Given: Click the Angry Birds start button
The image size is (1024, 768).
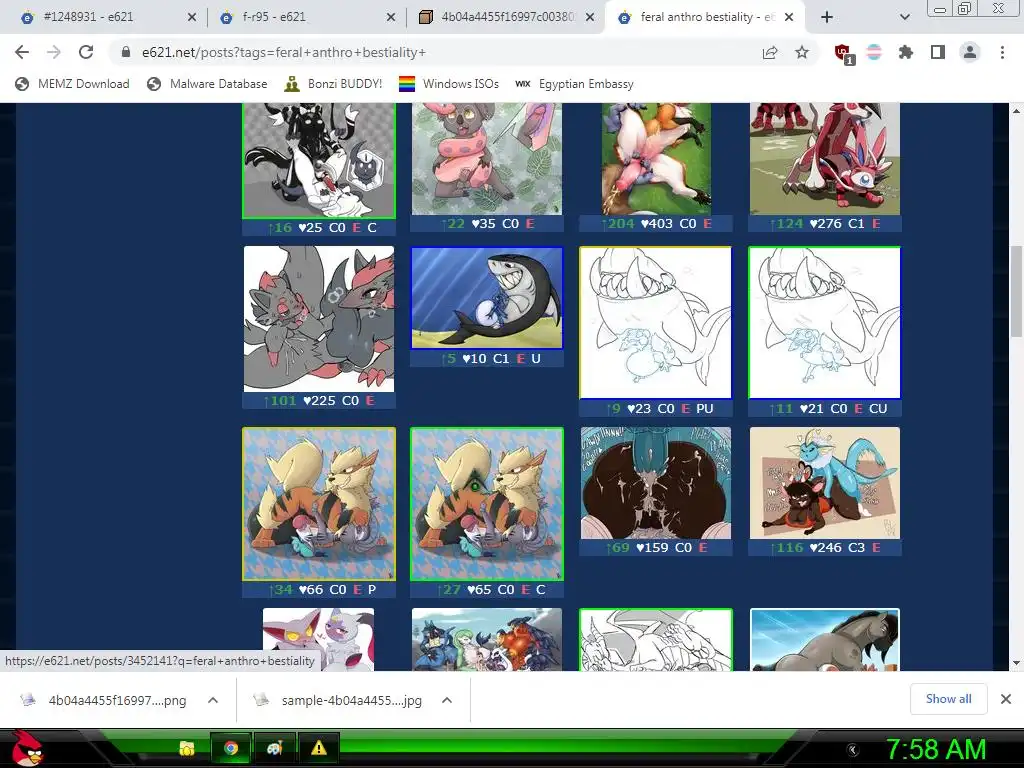Looking at the screenshot, I should 28,748.
